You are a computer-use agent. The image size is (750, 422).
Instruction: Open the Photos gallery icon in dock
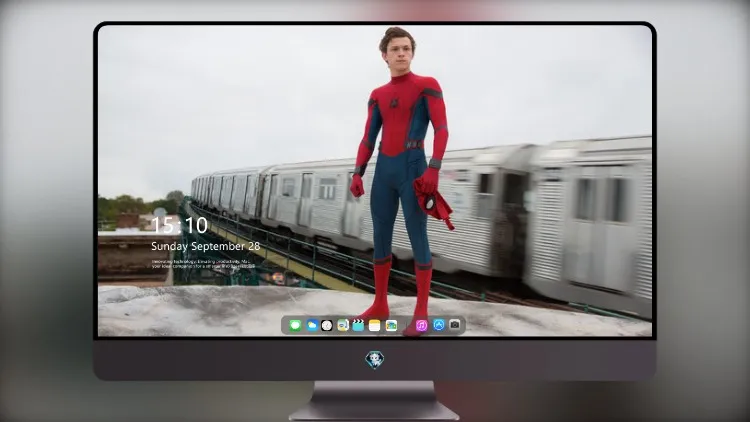[391, 325]
